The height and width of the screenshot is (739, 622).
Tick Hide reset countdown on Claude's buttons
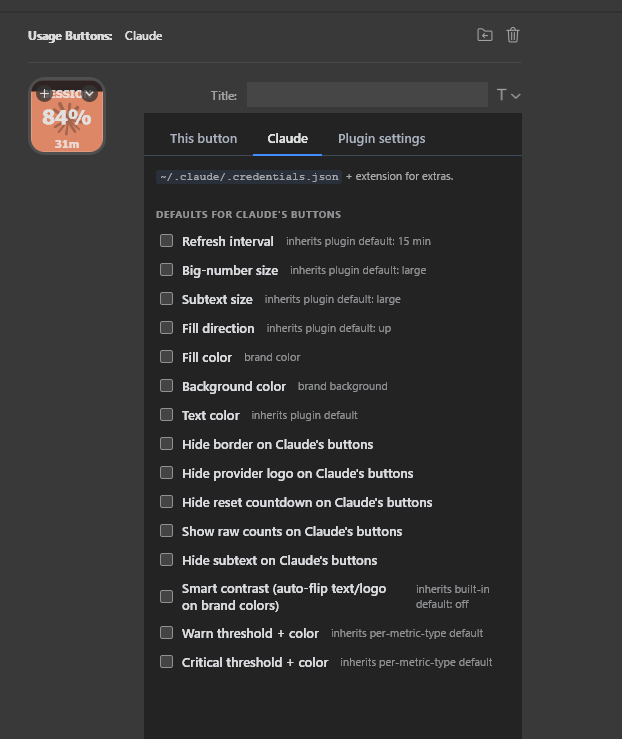coord(166,501)
